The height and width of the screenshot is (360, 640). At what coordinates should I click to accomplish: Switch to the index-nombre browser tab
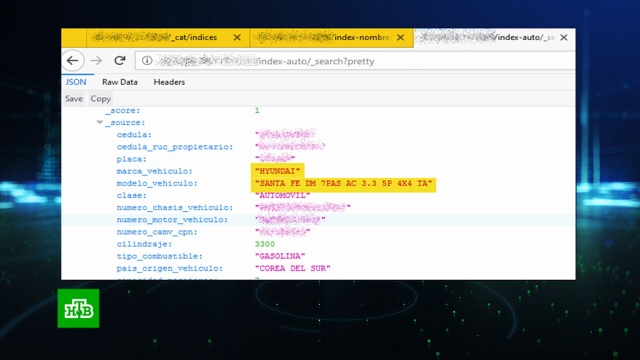click(331, 38)
